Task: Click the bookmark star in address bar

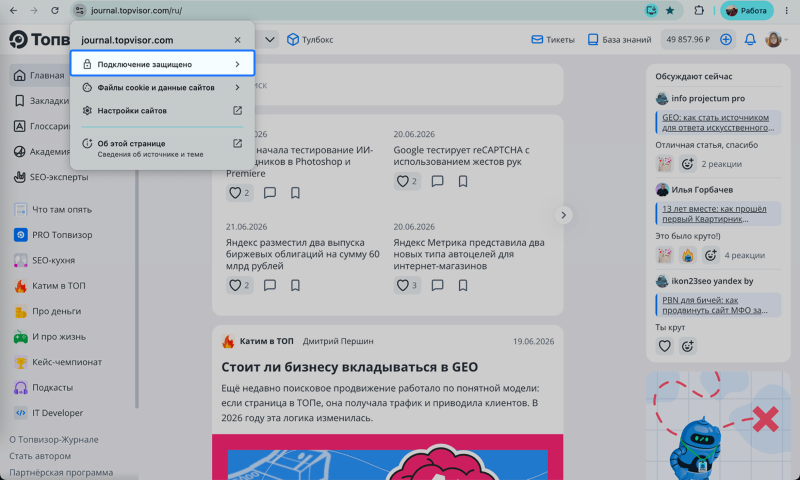Action: pos(670,10)
